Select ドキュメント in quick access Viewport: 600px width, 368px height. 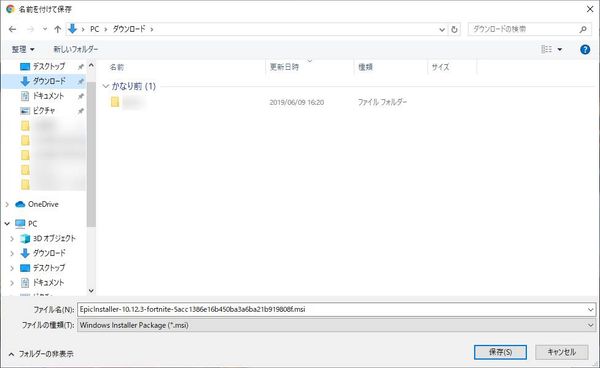coord(48,96)
